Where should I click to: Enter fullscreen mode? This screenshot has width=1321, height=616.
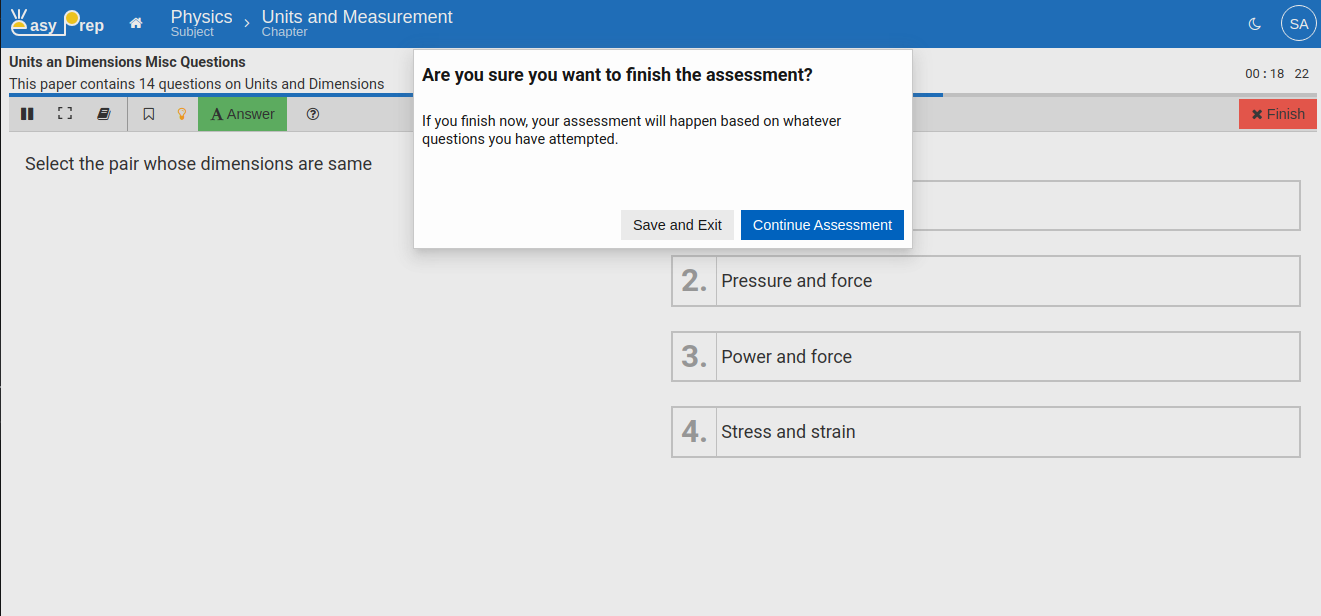(64, 113)
